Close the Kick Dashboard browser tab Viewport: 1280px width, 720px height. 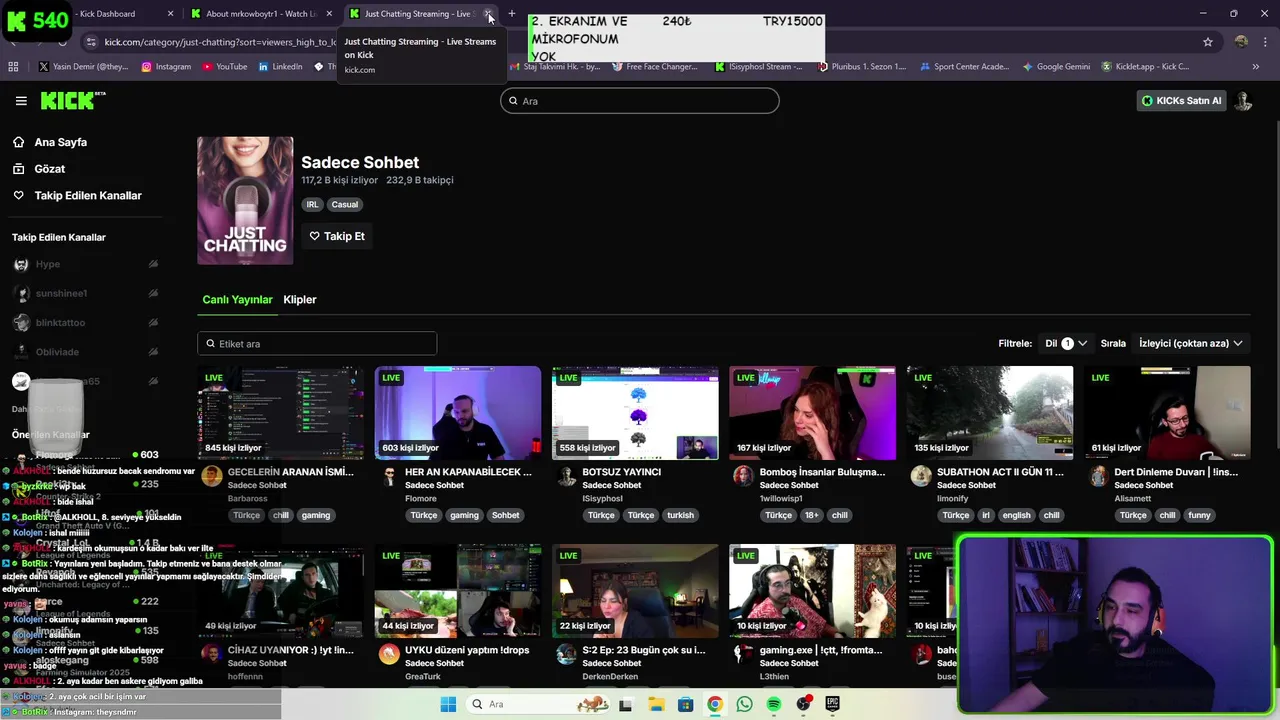coord(170,14)
